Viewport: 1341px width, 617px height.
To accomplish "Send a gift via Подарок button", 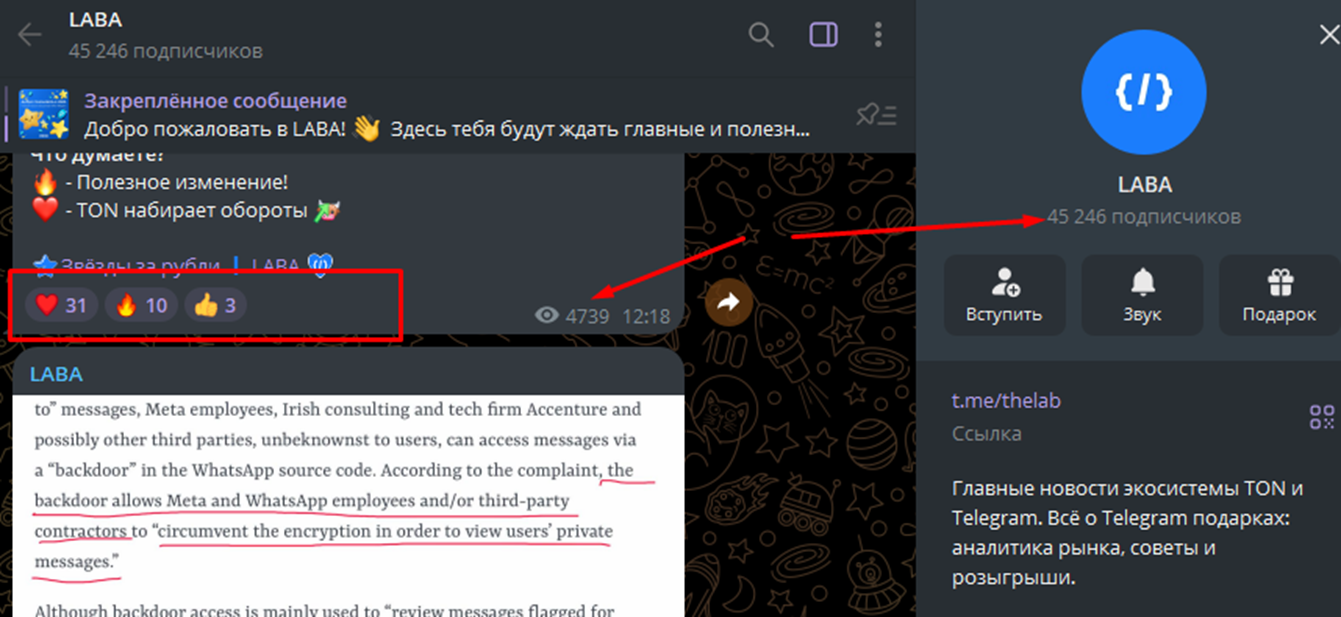I will [1280, 295].
